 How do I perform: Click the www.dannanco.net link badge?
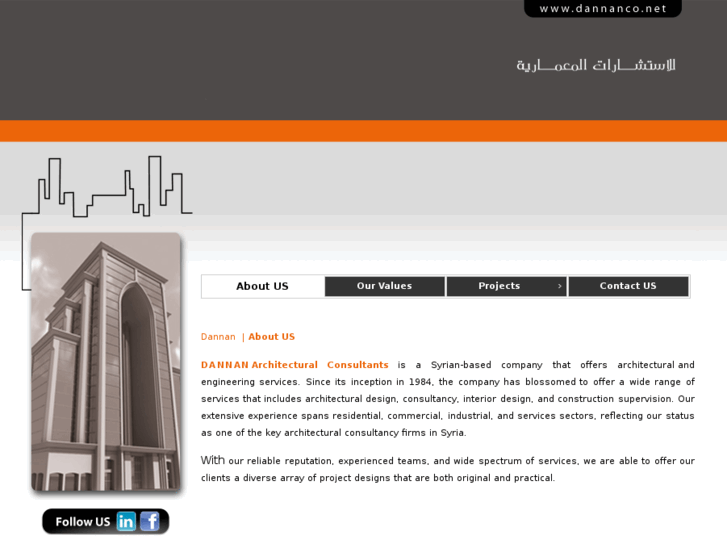[x=603, y=8]
